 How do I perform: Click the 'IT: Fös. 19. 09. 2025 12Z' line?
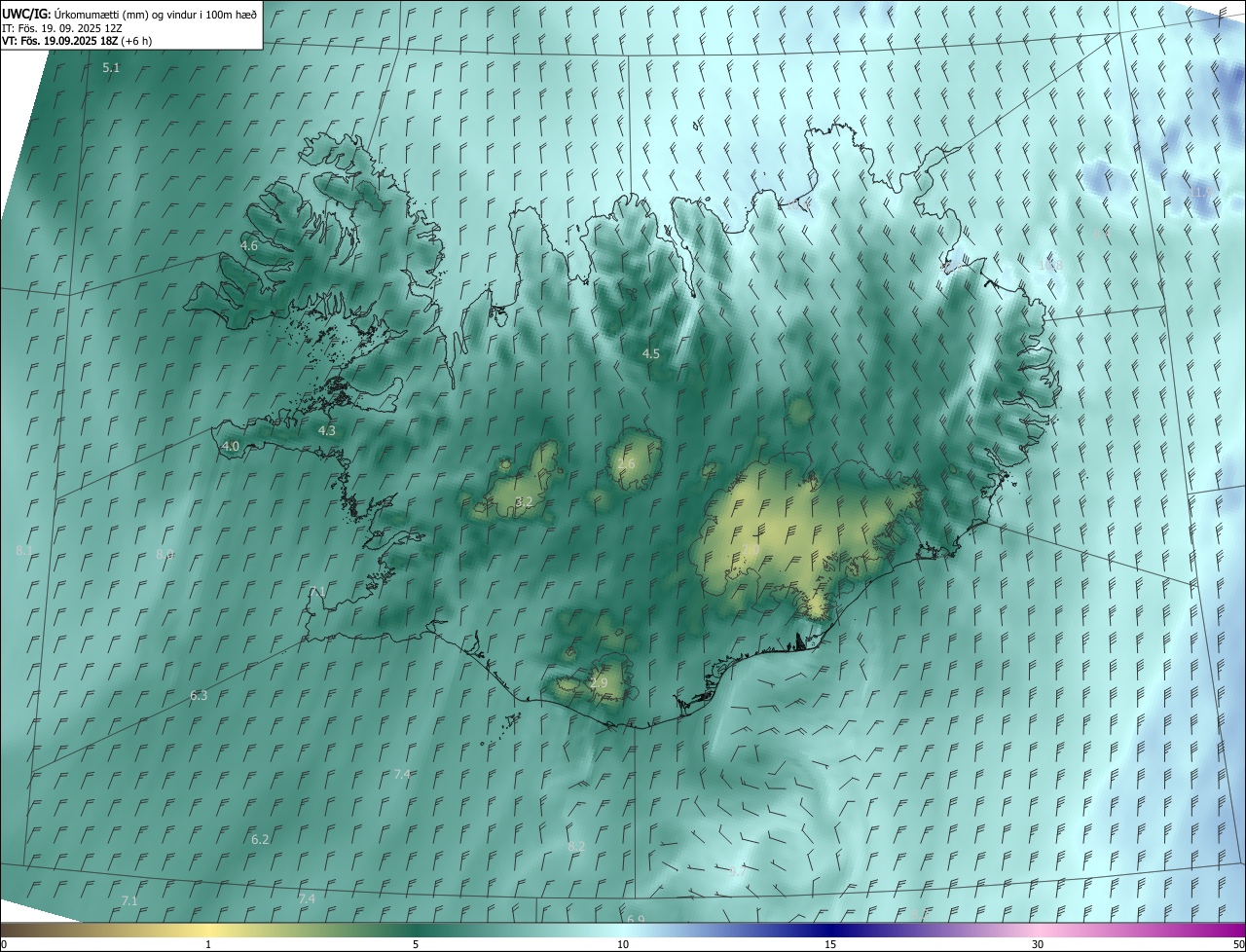coord(62,27)
